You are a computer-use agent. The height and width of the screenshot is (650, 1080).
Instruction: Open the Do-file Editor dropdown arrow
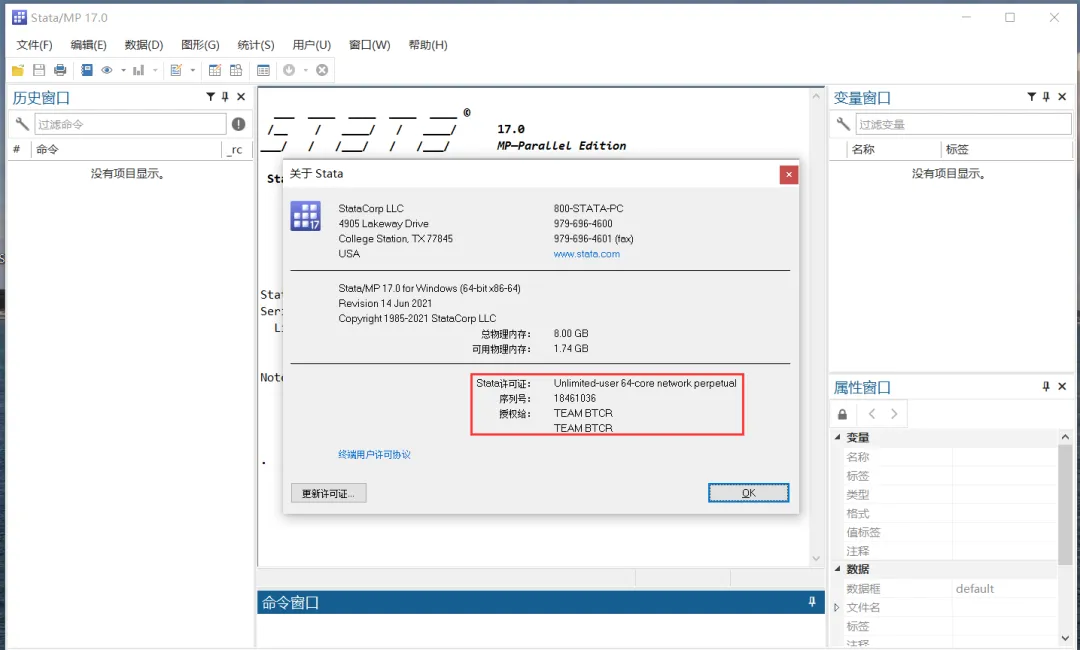[x=193, y=70]
